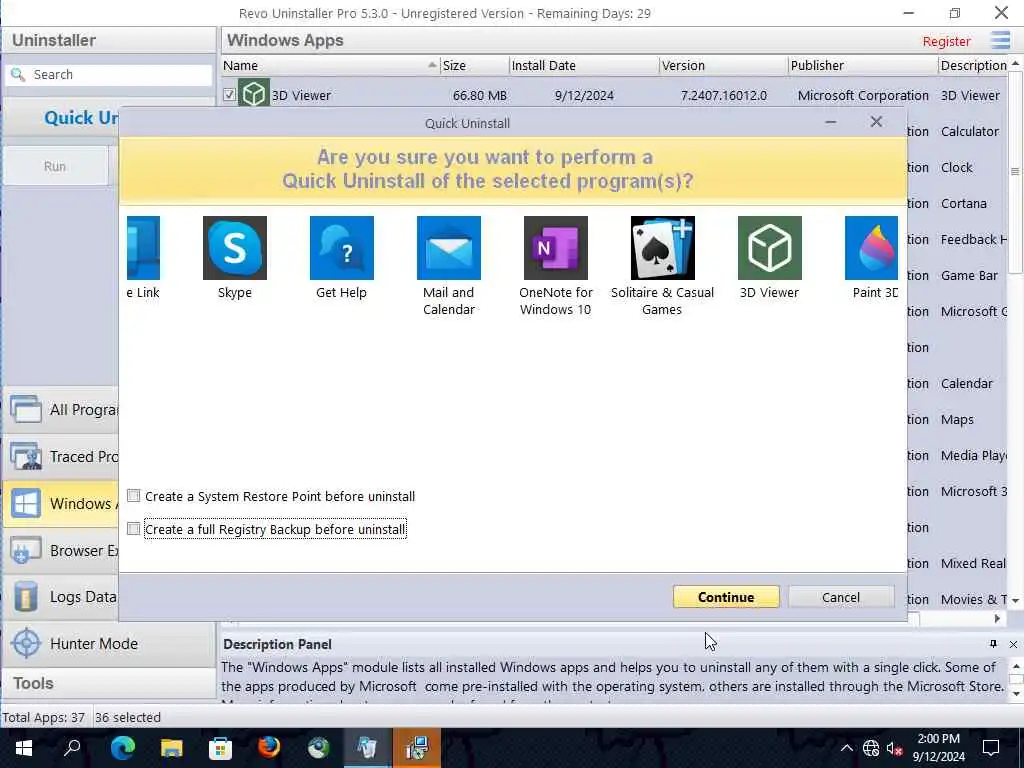Click the Clock description cell

click(957, 167)
